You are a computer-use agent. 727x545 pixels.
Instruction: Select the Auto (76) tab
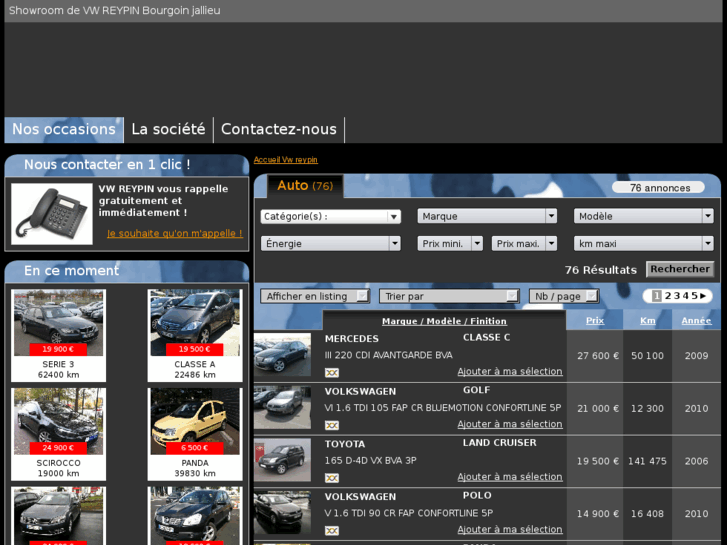304,186
